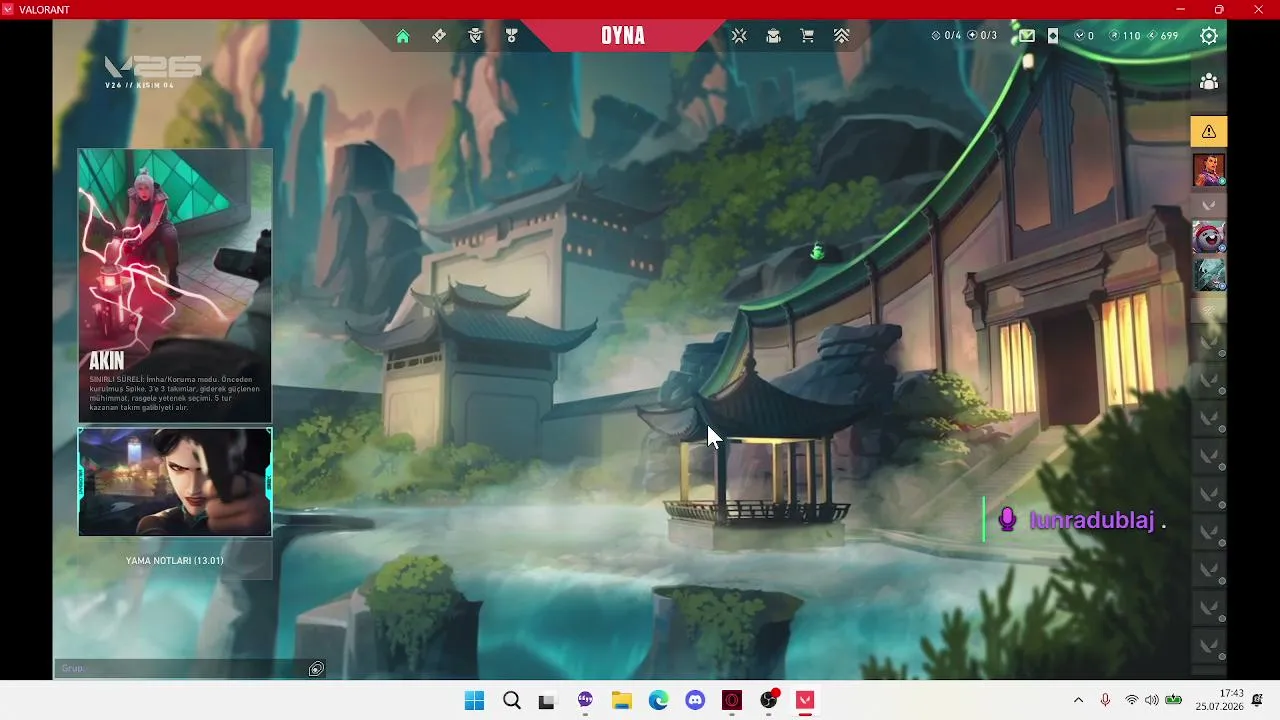The width and height of the screenshot is (1280, 720).
Task: Open the white card icon beside mail
Action: click(x=1053, y=36)
